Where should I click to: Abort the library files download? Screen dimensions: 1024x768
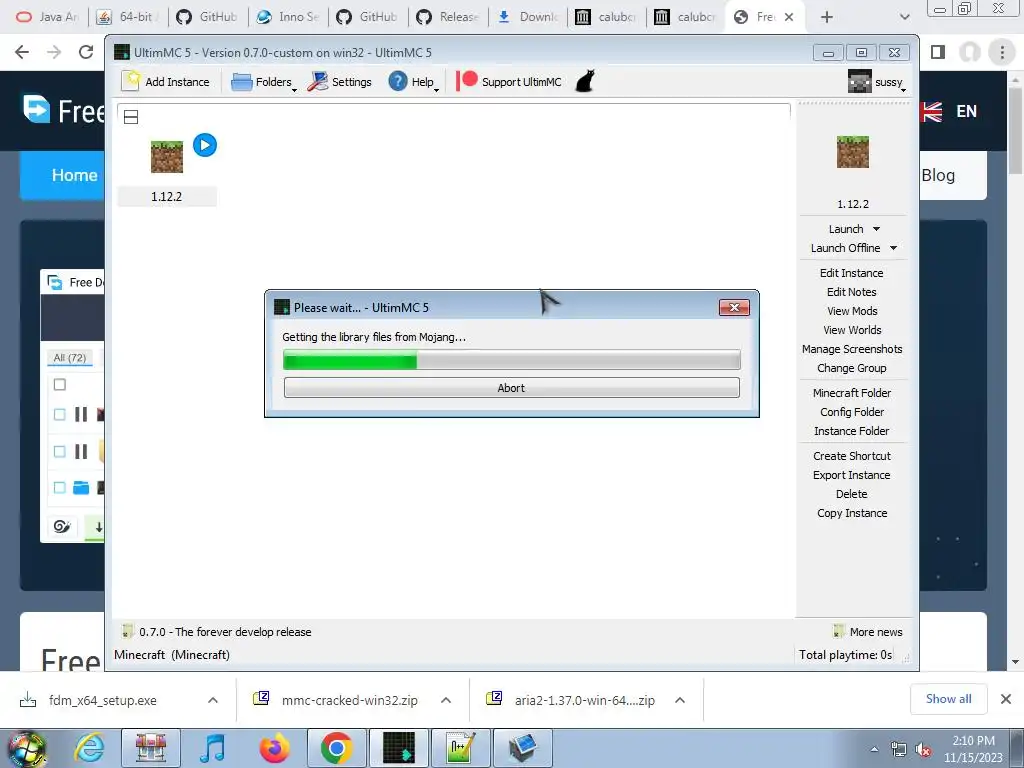pos(511,387)
